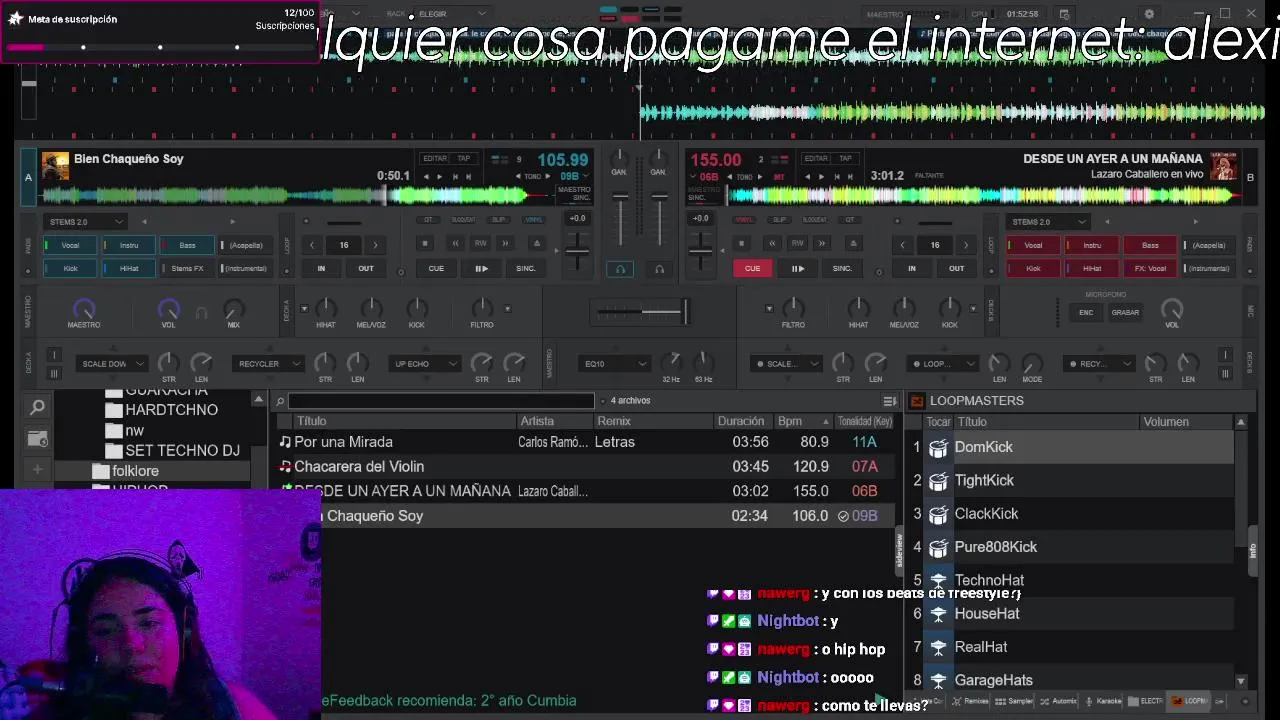The image size is (1280, 720).
Task: Toggle deck B Vocal stem pad
Action: point(1033,245)
